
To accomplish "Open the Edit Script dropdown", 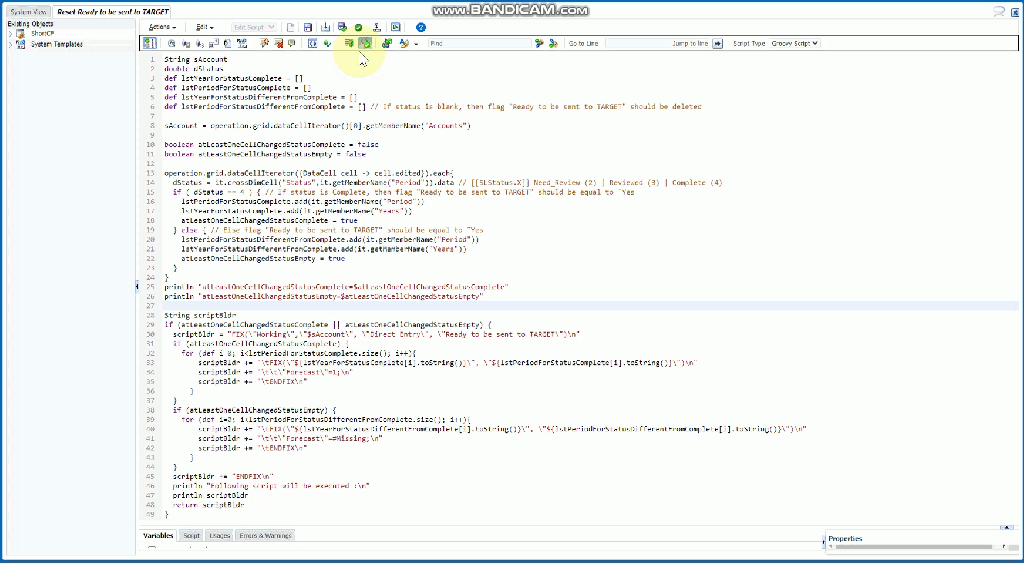I will [254, 27].
